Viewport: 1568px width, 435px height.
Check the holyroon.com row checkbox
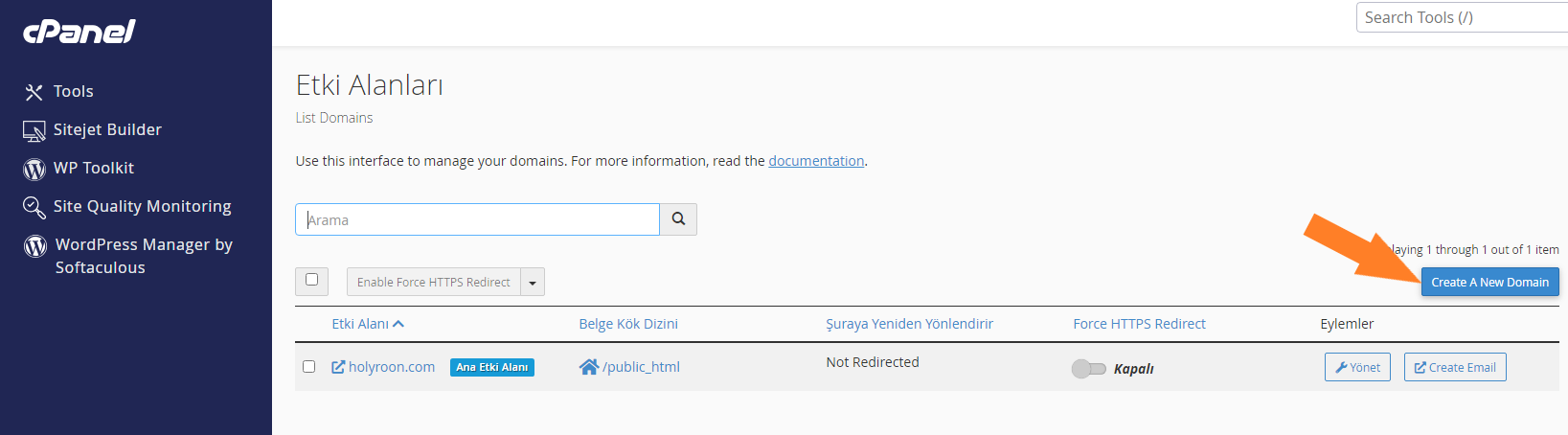(x=308, y=366)
